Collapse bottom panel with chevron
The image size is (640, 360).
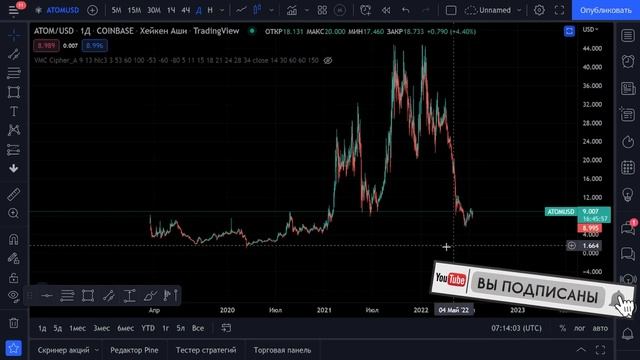coord(581,350)
